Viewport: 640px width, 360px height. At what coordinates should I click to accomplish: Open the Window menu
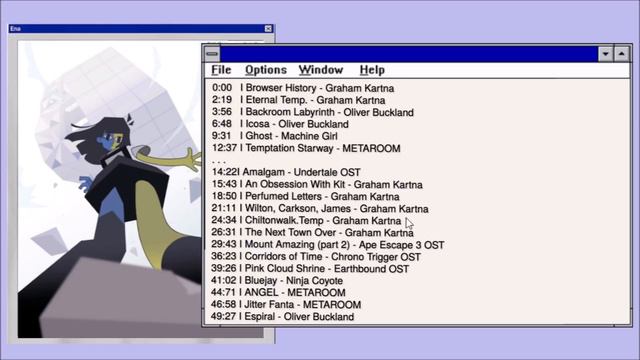coord(321,70)
